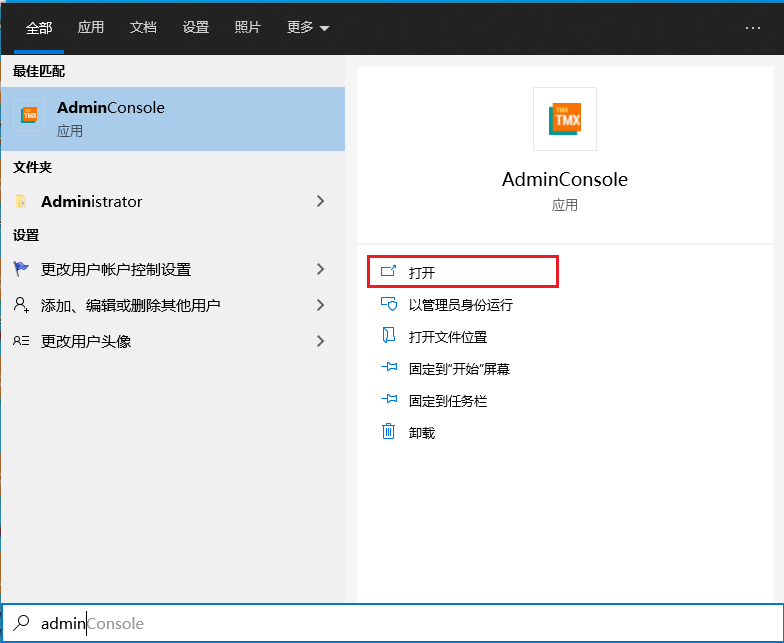Switch to the 照片 tab
Image resolution: width=784 pixels, height=643 pixels.
coord(248,28)
